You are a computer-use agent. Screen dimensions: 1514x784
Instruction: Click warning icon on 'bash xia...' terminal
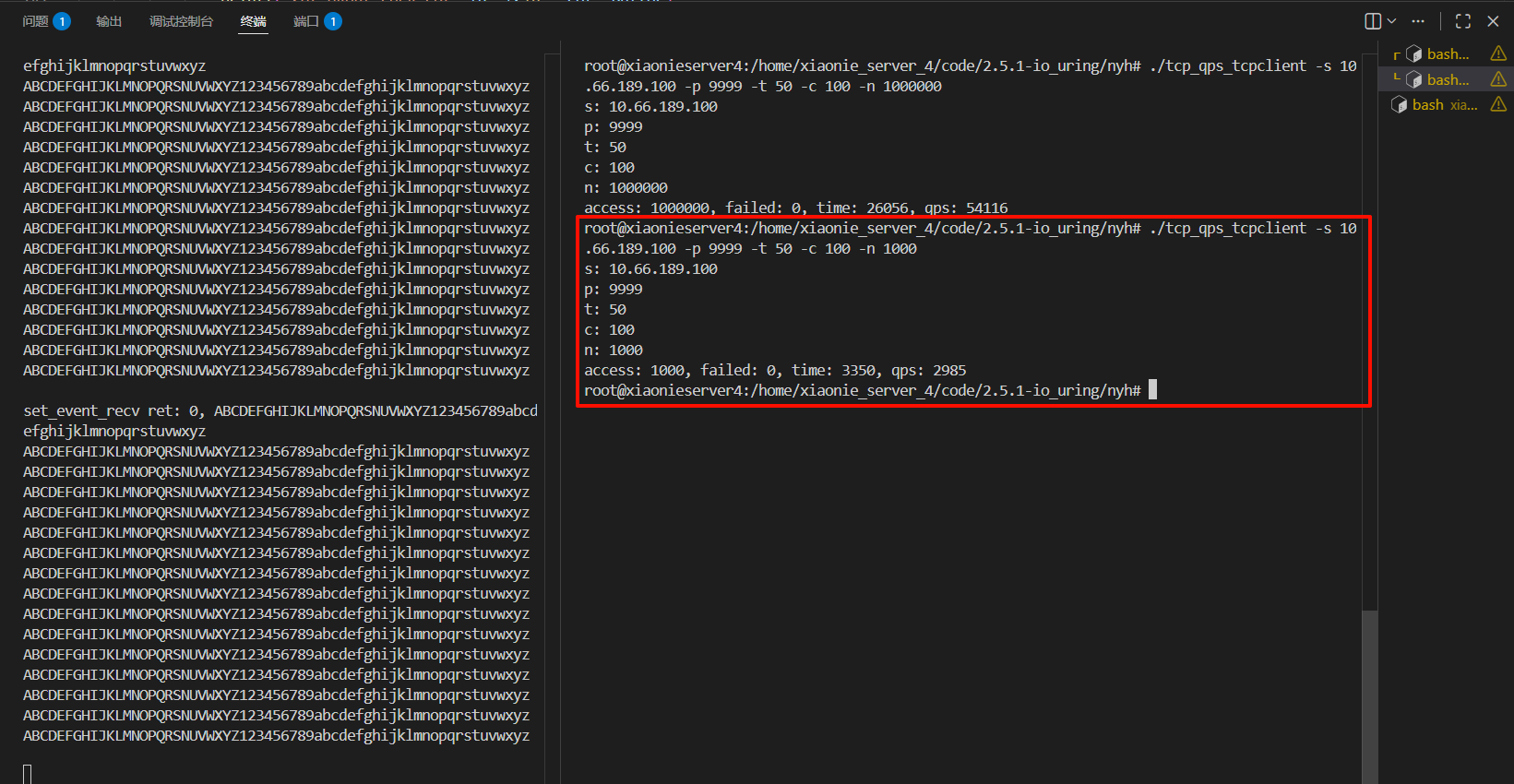(1498, 105)
